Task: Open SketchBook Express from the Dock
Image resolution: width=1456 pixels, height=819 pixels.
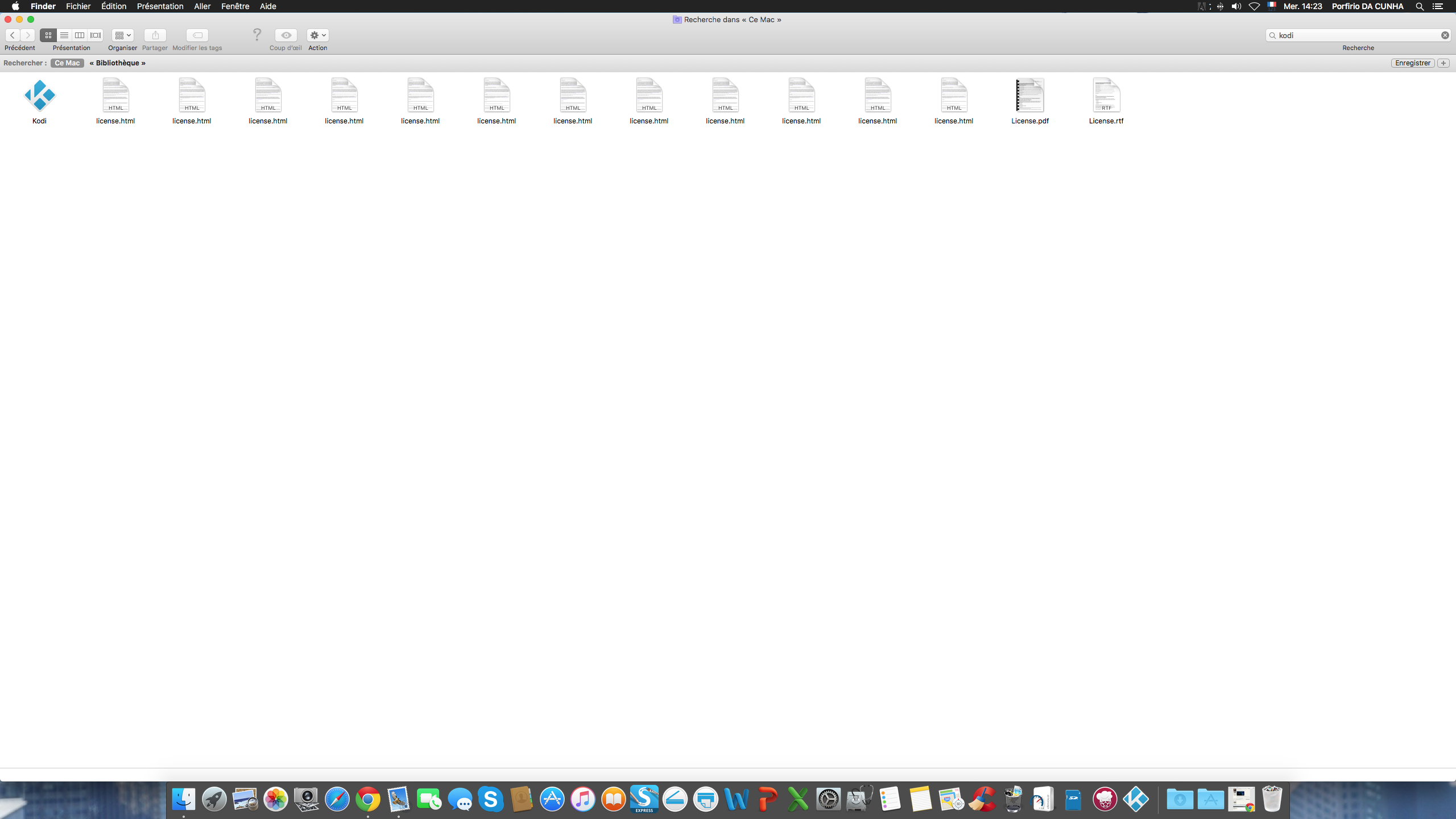Action: 644,799
